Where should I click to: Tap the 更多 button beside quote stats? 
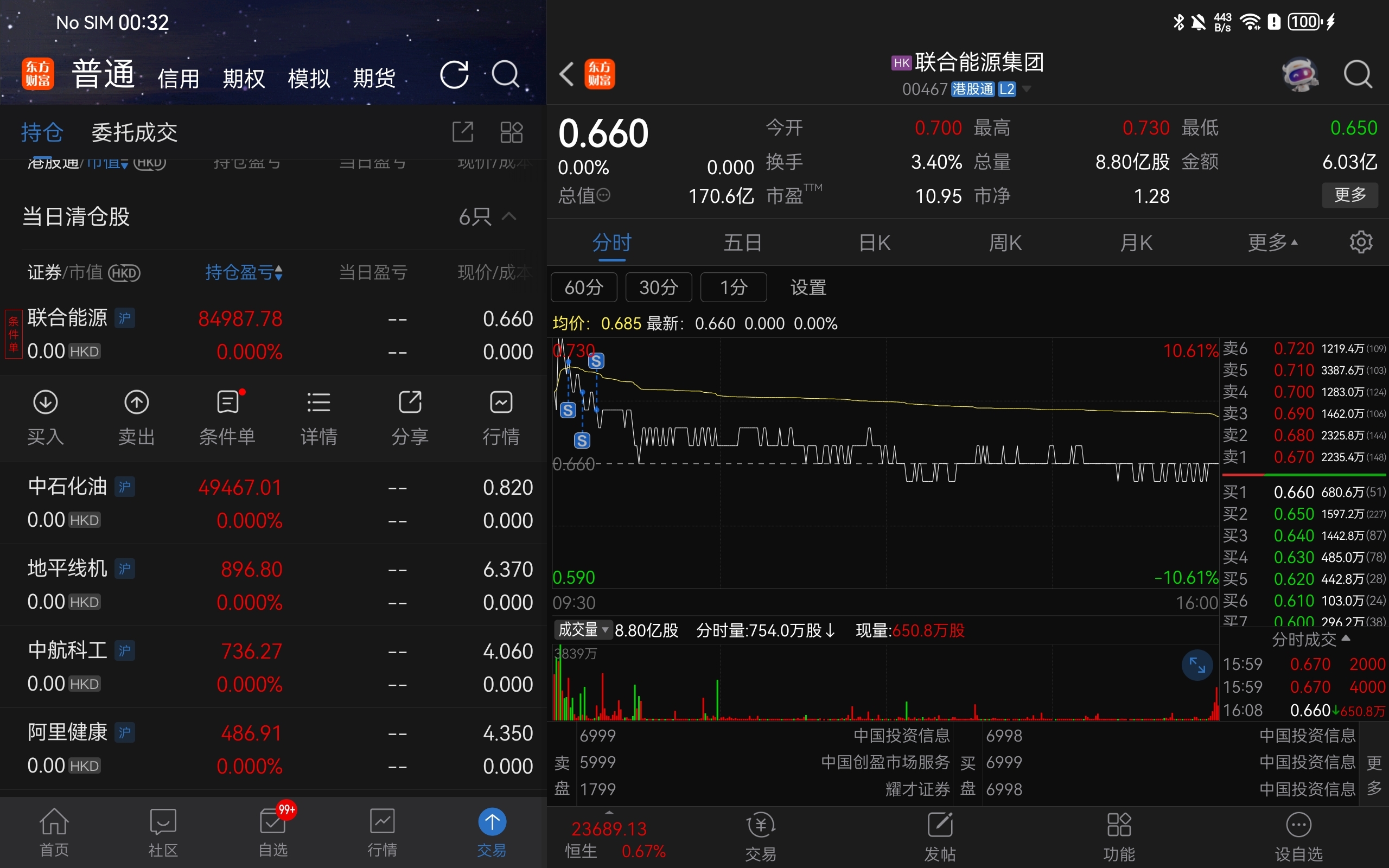pyautogui.click(x=1349, y=195)
